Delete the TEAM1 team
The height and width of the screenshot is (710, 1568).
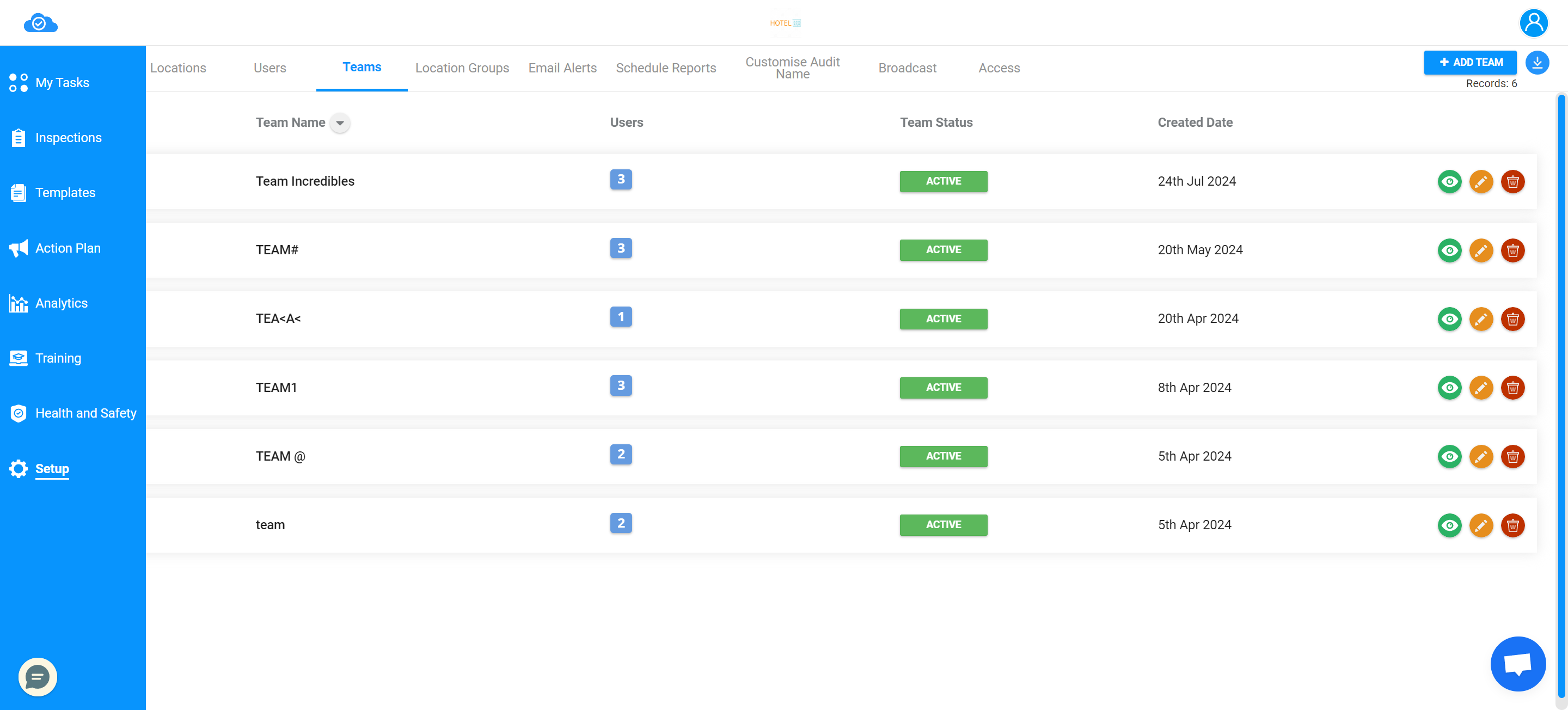1512,388
